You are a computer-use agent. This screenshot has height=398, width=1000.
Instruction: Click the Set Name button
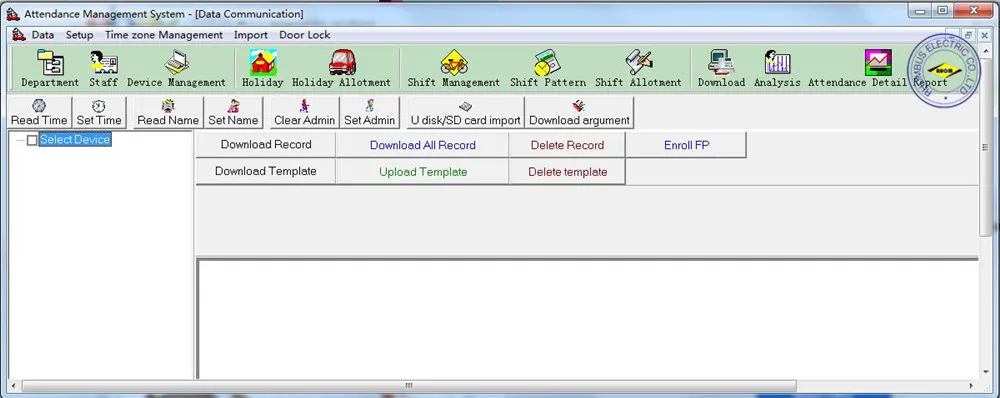click(233, 113)
